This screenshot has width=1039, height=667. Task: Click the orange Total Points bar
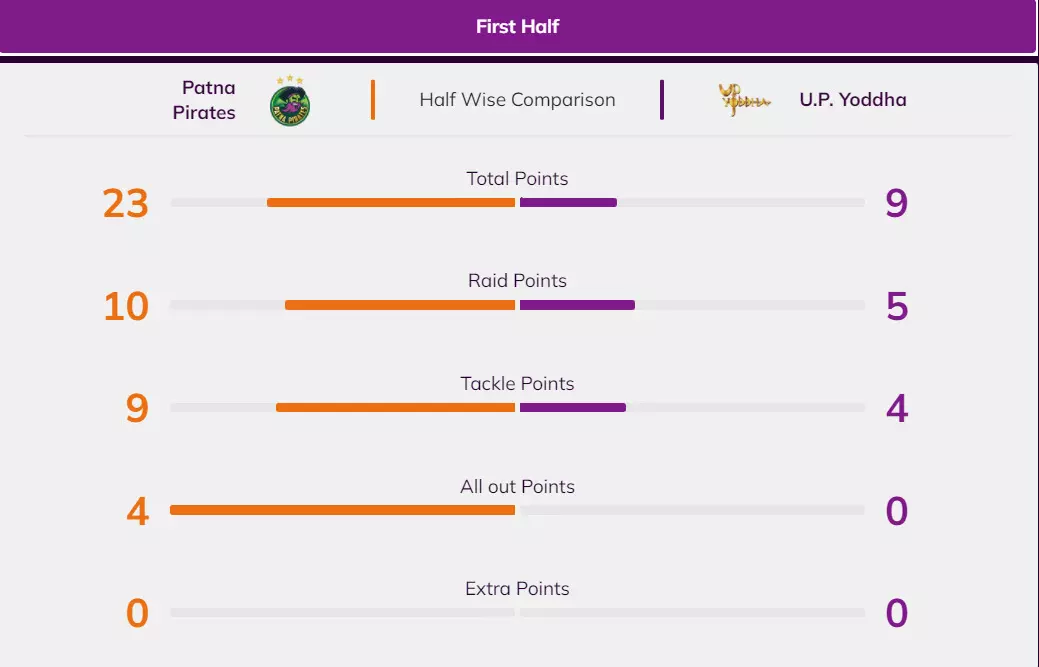391,203
